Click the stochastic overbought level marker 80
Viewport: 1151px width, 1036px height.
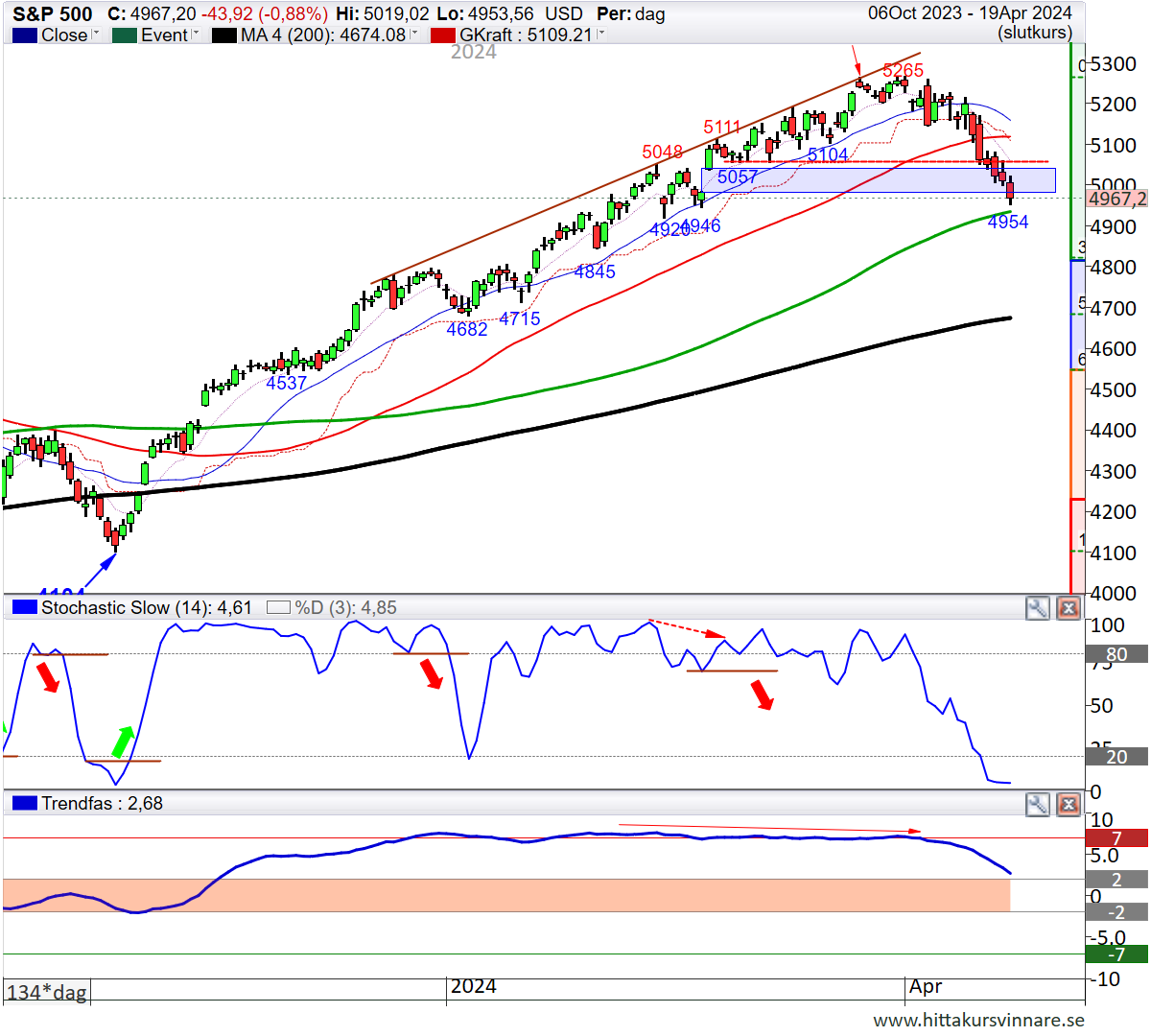(x=1116, y=655)
